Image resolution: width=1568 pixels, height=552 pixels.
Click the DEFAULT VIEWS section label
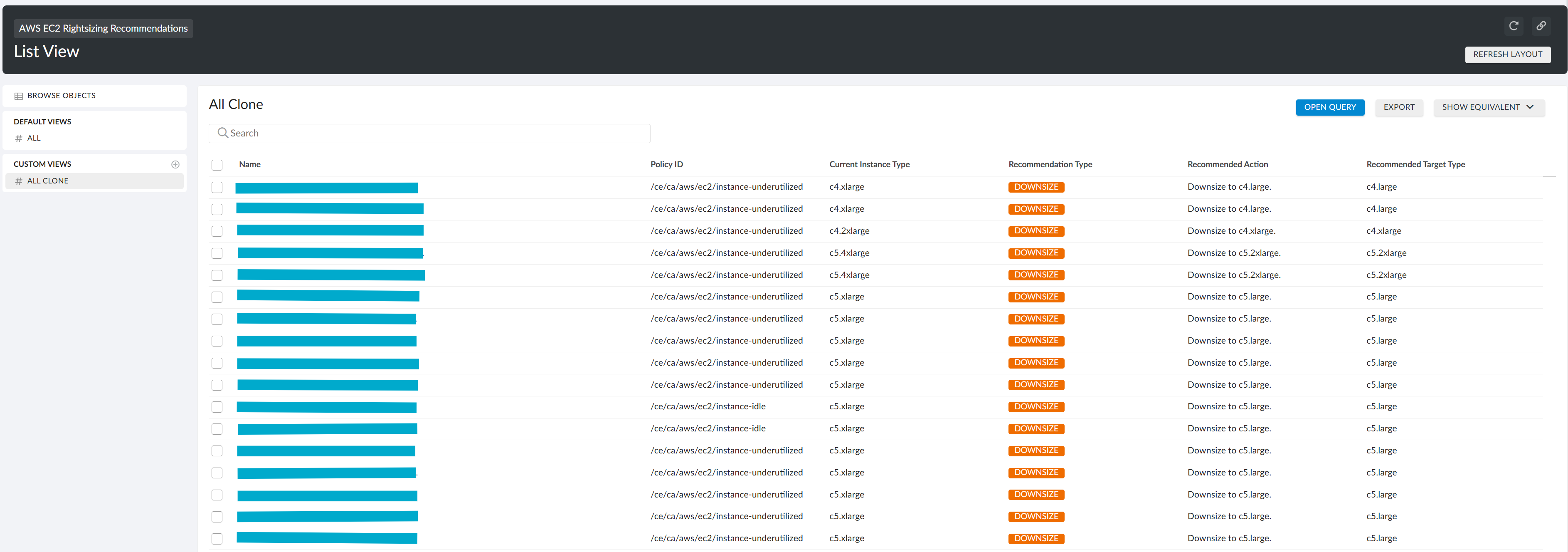42,122
